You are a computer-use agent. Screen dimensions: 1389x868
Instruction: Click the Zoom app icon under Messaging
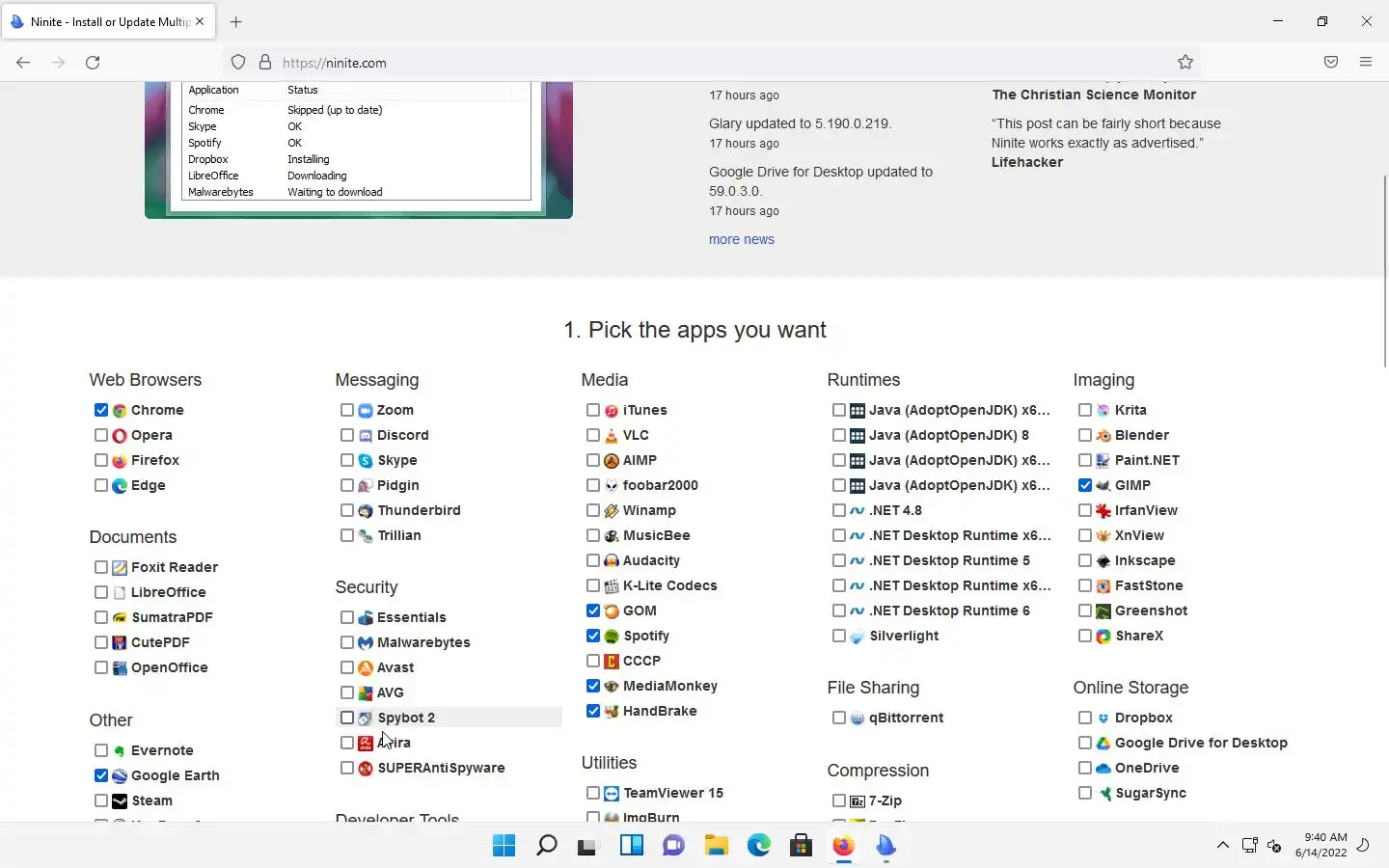pyautogui.click(x=366, y=410)
